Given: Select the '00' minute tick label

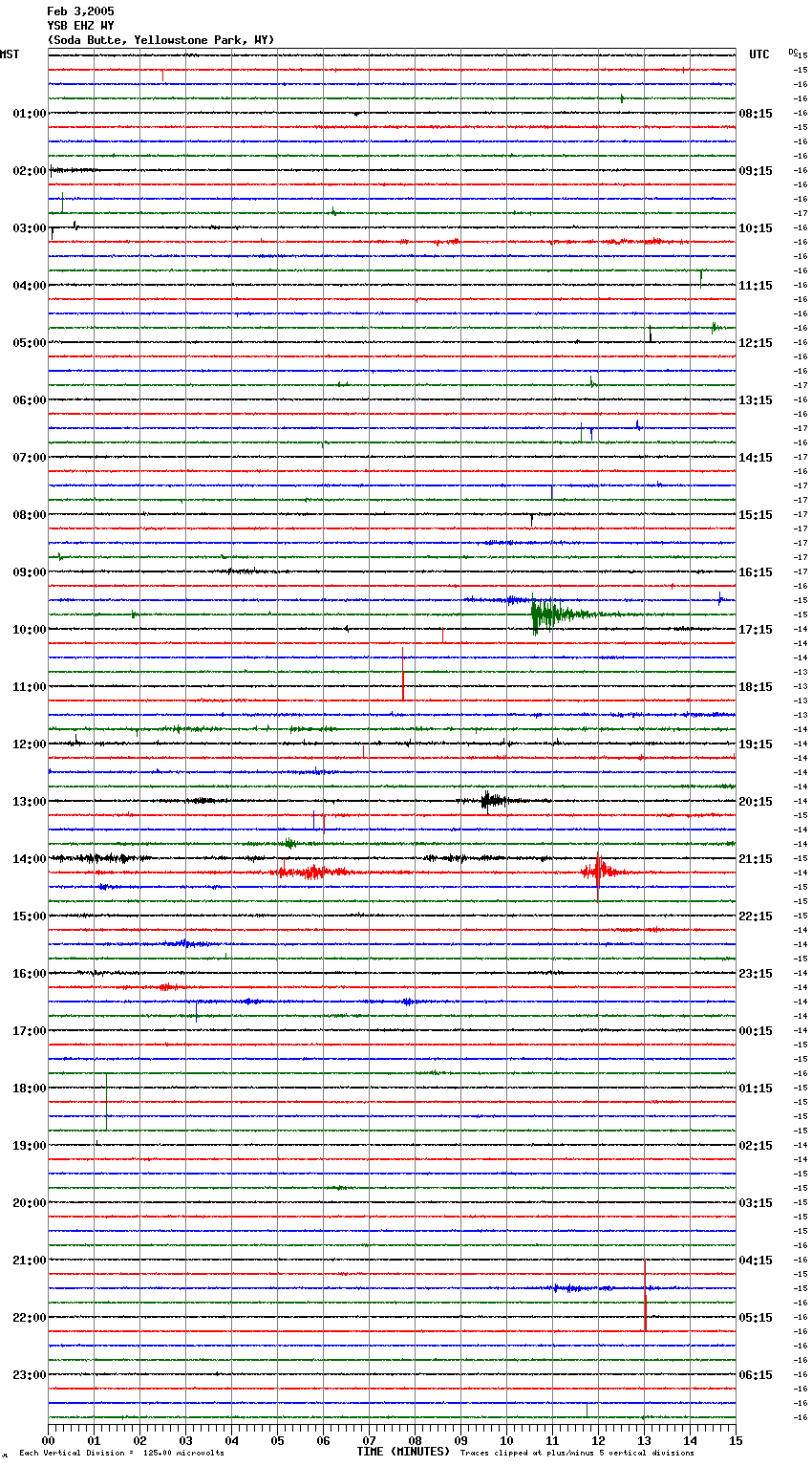Looking at the screenshot, I should [49, 1439].
